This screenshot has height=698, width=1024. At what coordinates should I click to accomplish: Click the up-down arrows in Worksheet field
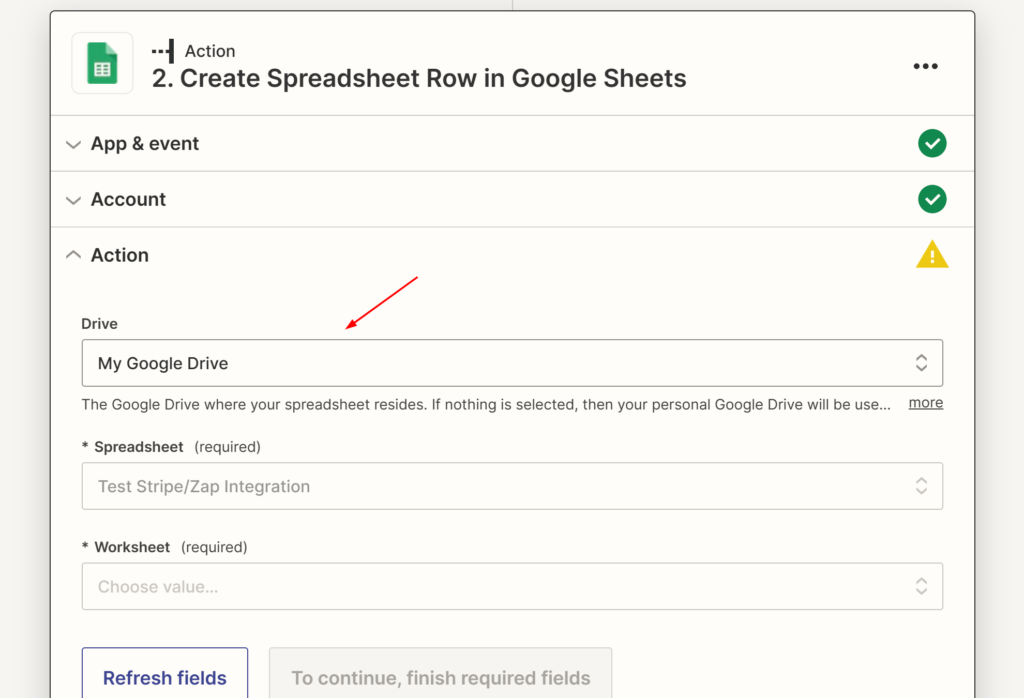pyautogui.click(x=921, y=587)
